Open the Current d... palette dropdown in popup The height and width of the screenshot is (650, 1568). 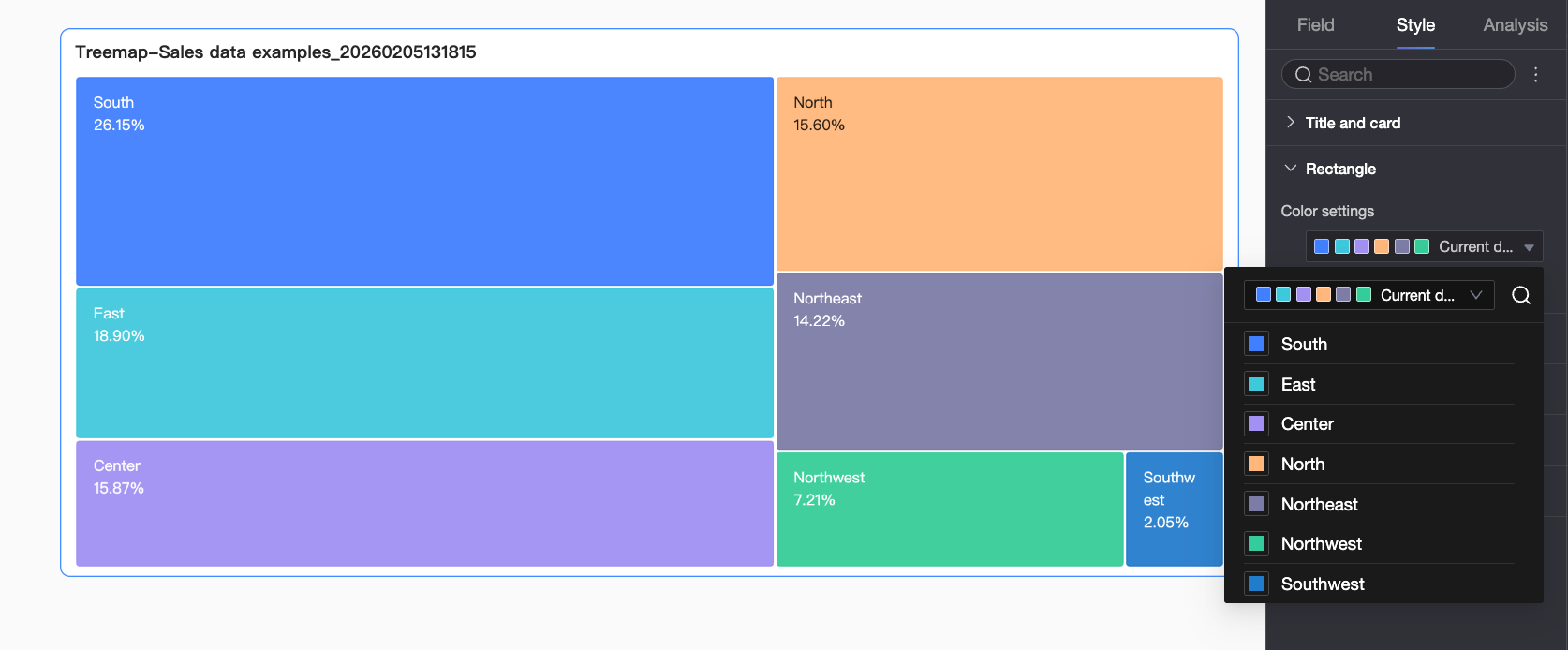click(1368, 295)
